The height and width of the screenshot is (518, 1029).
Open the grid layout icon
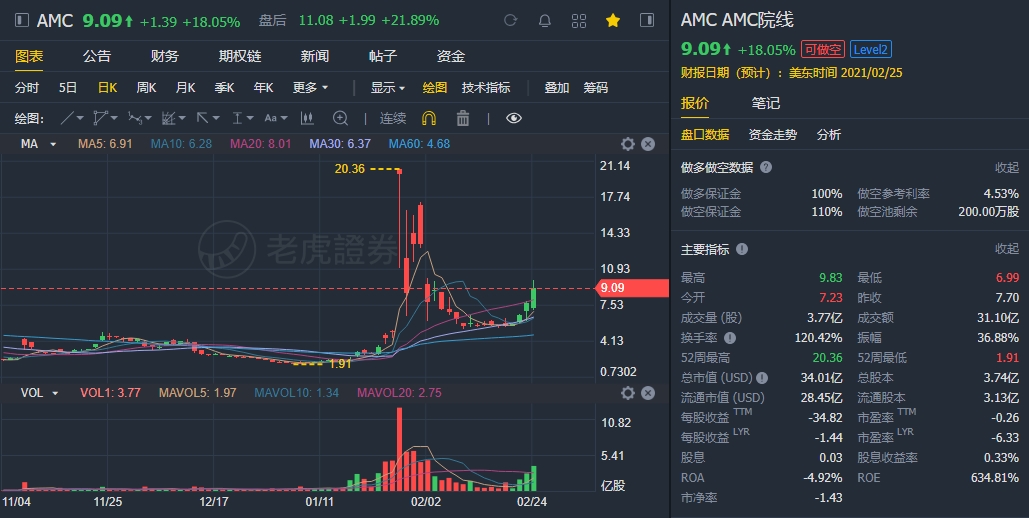pyautogui.click(x=579, y=21)
